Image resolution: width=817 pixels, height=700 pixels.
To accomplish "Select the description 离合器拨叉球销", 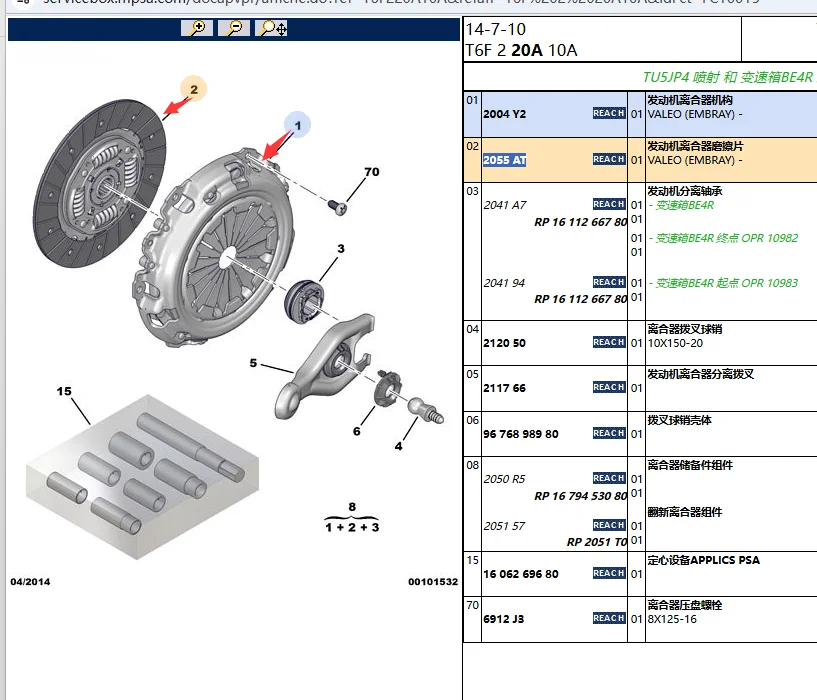I will (x=685, y=329).
